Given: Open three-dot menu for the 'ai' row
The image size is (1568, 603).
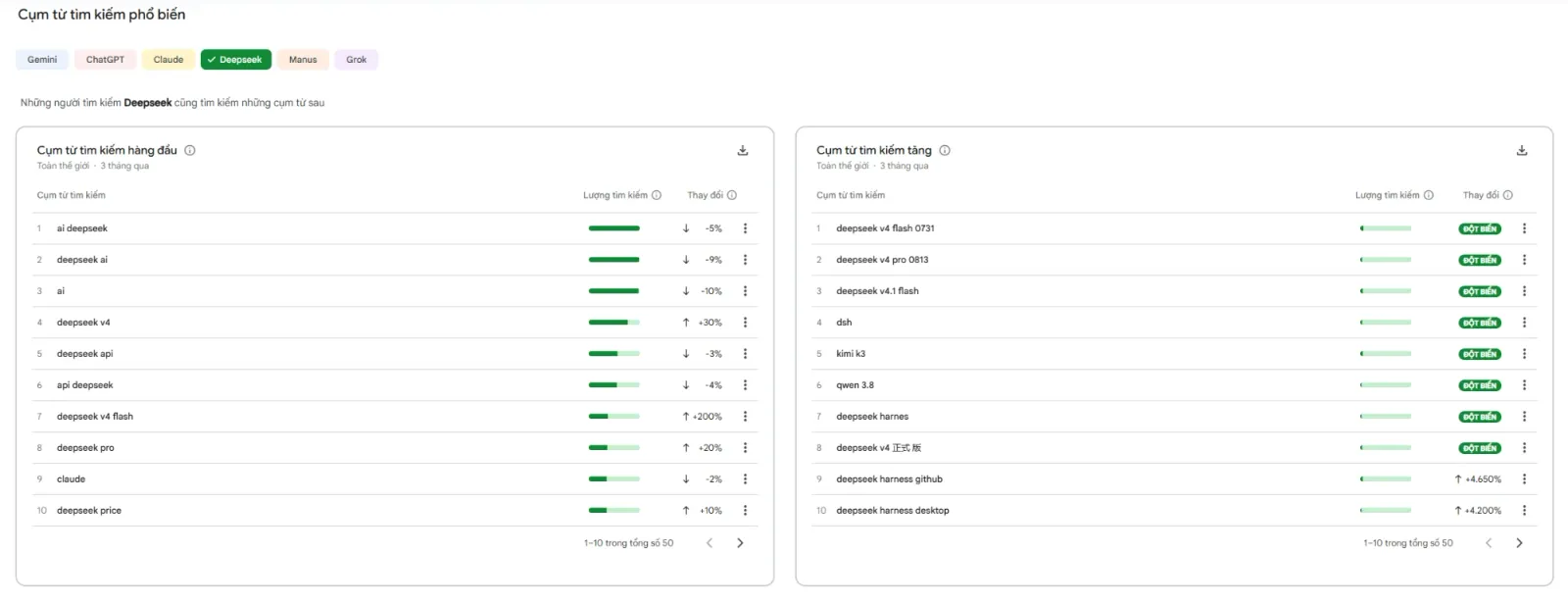Looking at the screenshot, I should (745, 291).
